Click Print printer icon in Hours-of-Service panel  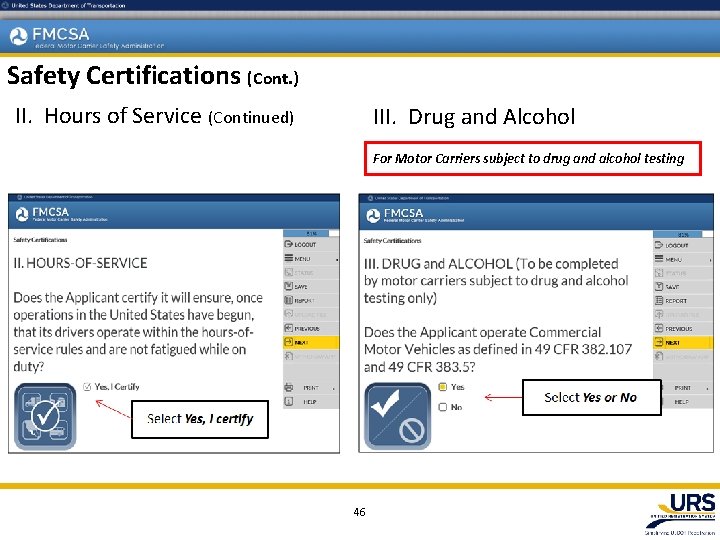coord(288,387)
